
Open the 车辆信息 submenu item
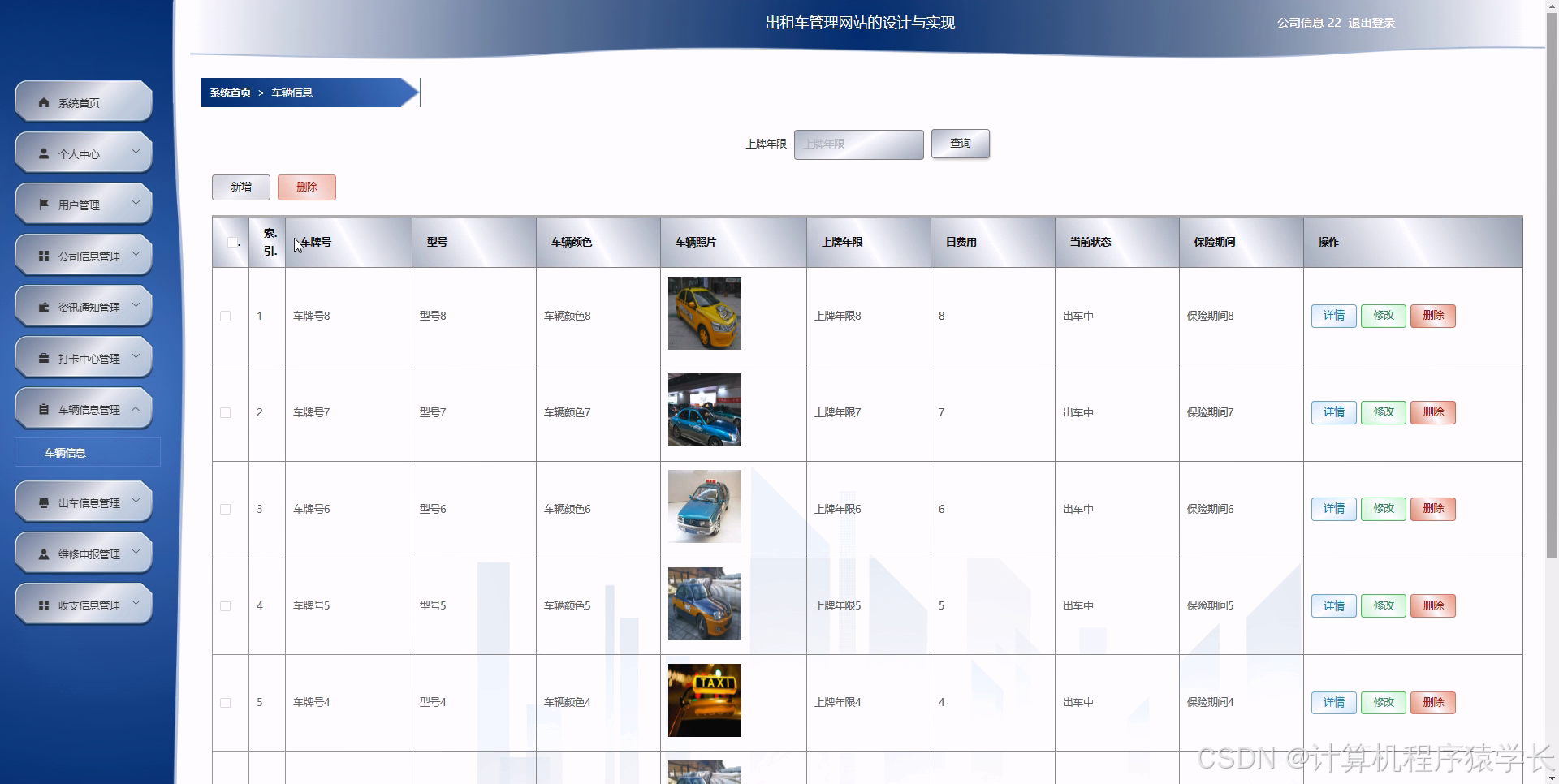tap(88, 452)
